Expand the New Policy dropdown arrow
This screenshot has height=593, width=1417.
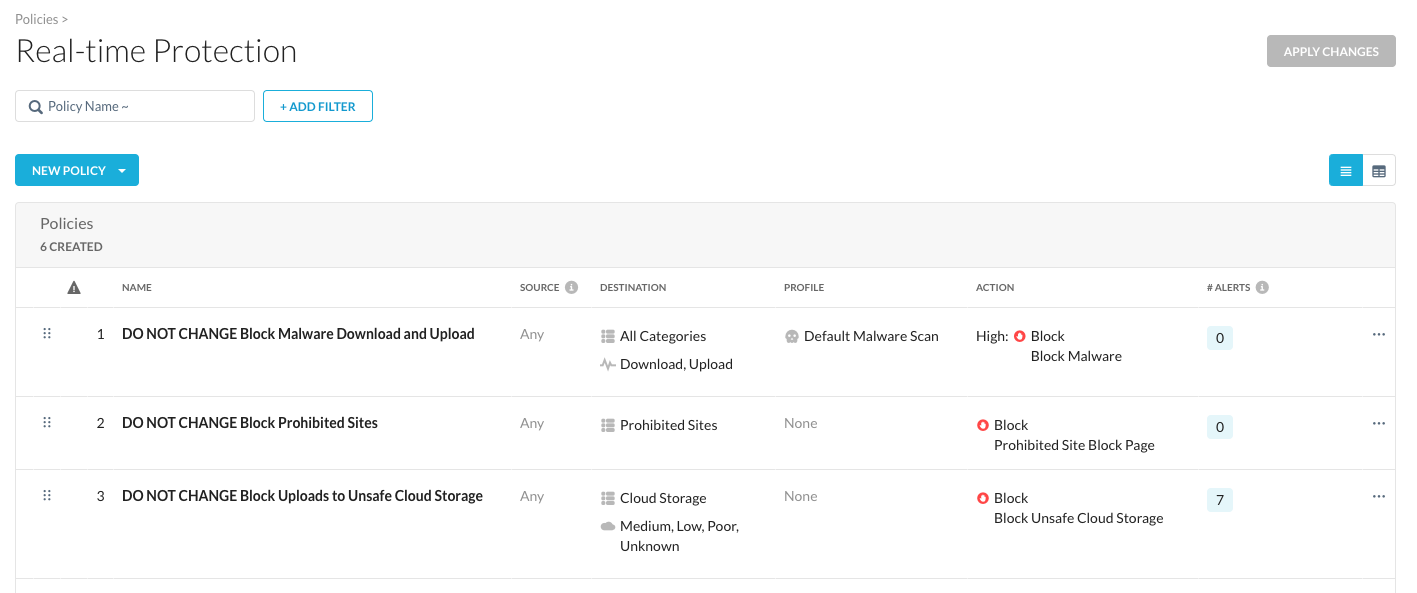click(122, 171)
